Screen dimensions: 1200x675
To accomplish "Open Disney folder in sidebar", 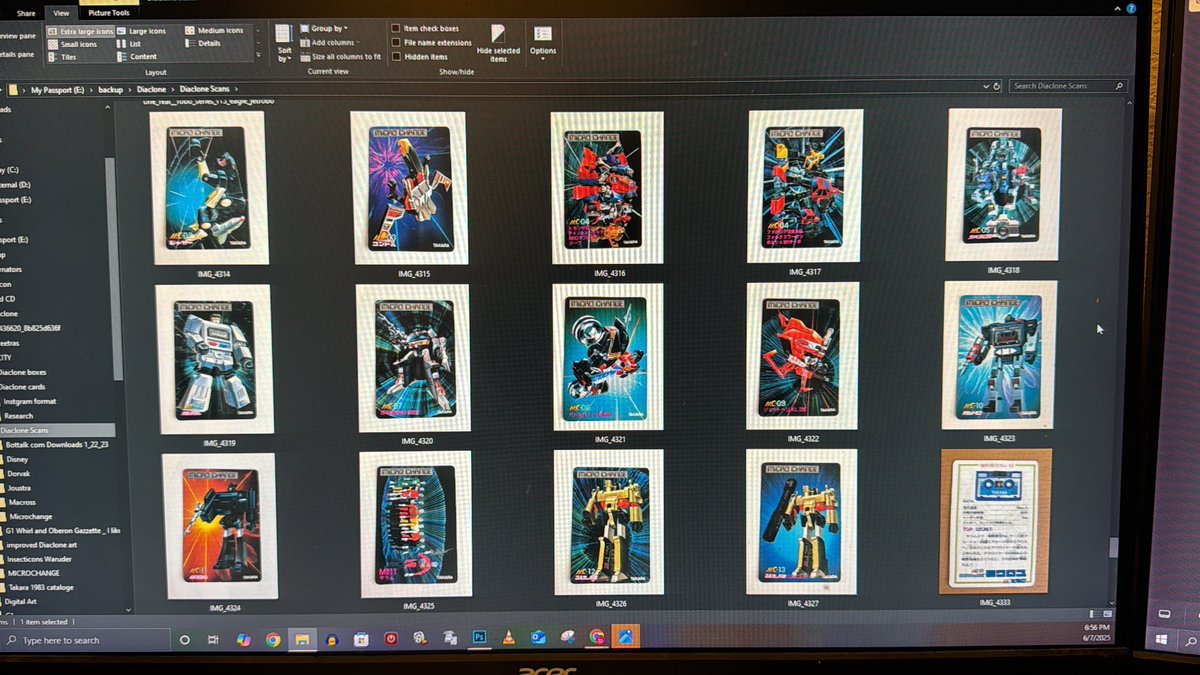I will pyautogui.click(x=19, y=459).
